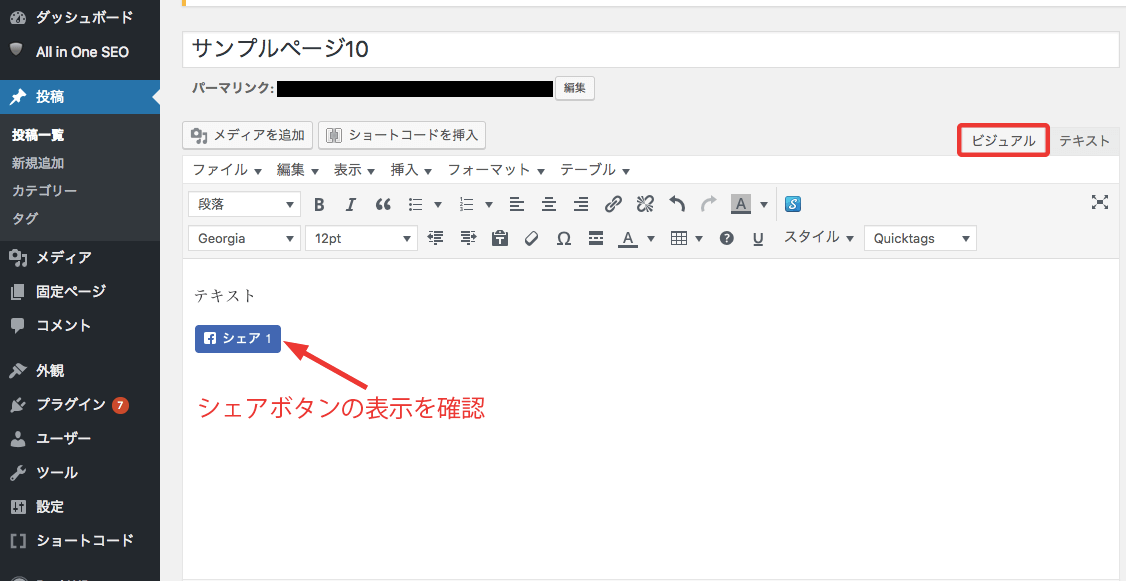Undo the last edit with the undo arrow
The image size is (1126, 581).
pos(677,205)
